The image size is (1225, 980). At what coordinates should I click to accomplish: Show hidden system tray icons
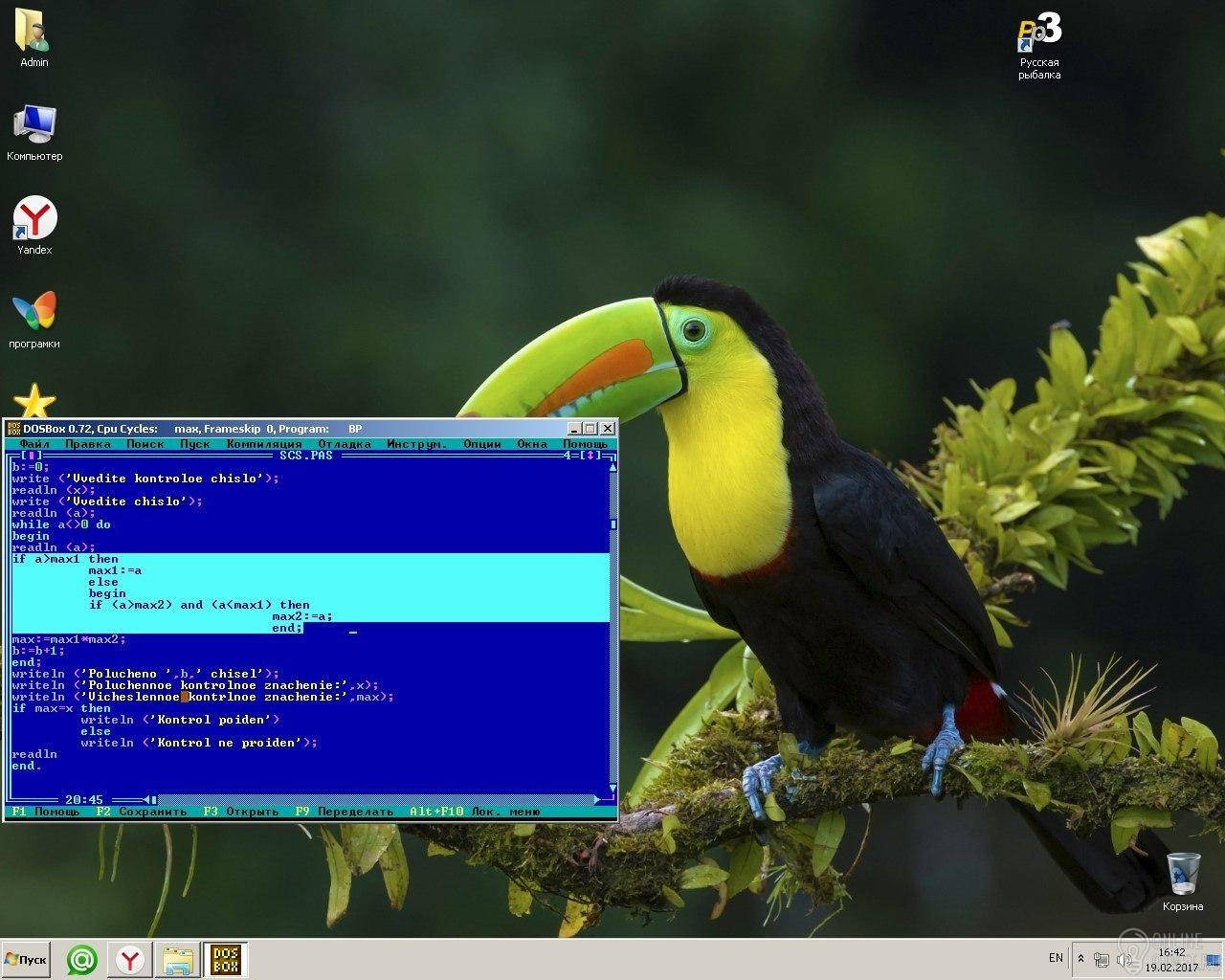[x=1081, y=958]
